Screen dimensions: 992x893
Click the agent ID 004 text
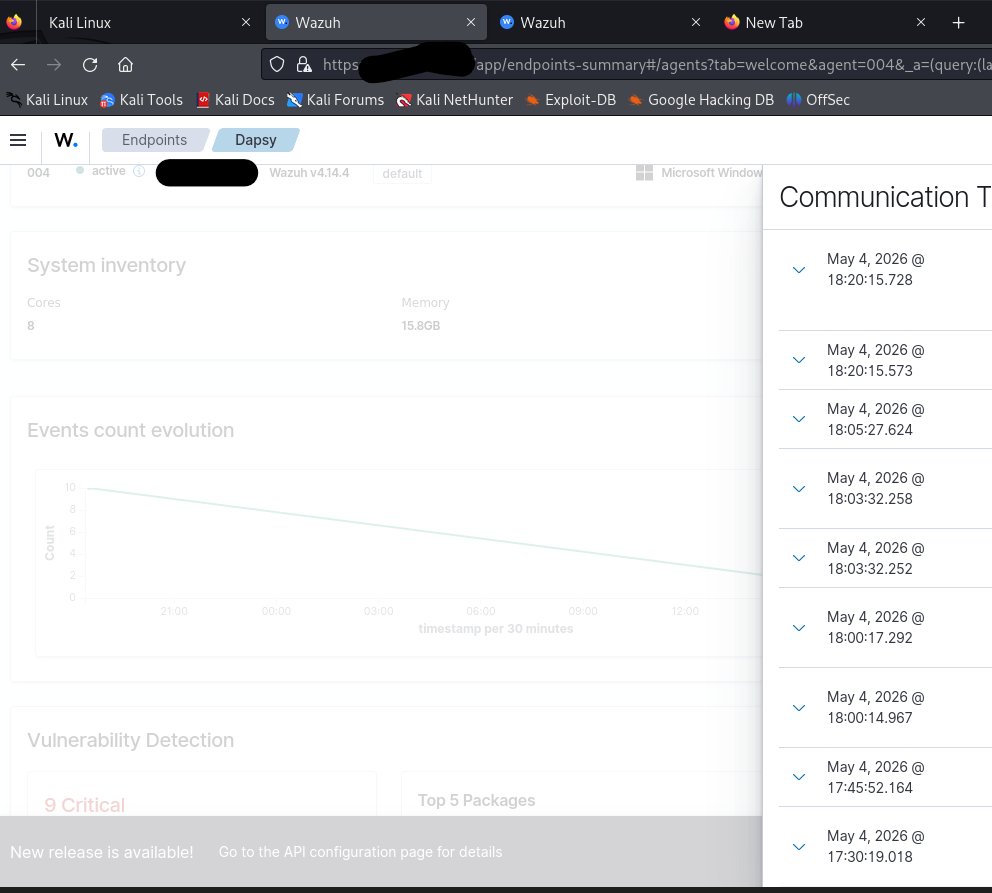(x=38, y=173)
